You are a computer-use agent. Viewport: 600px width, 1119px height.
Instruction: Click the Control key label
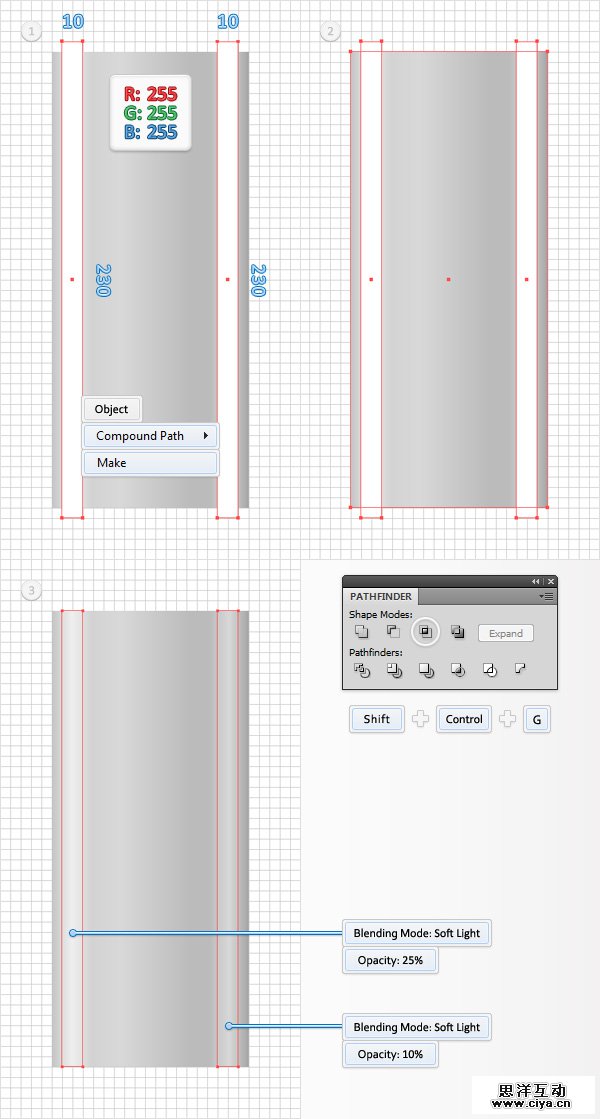pyautogui.click(x=464, y=719)
